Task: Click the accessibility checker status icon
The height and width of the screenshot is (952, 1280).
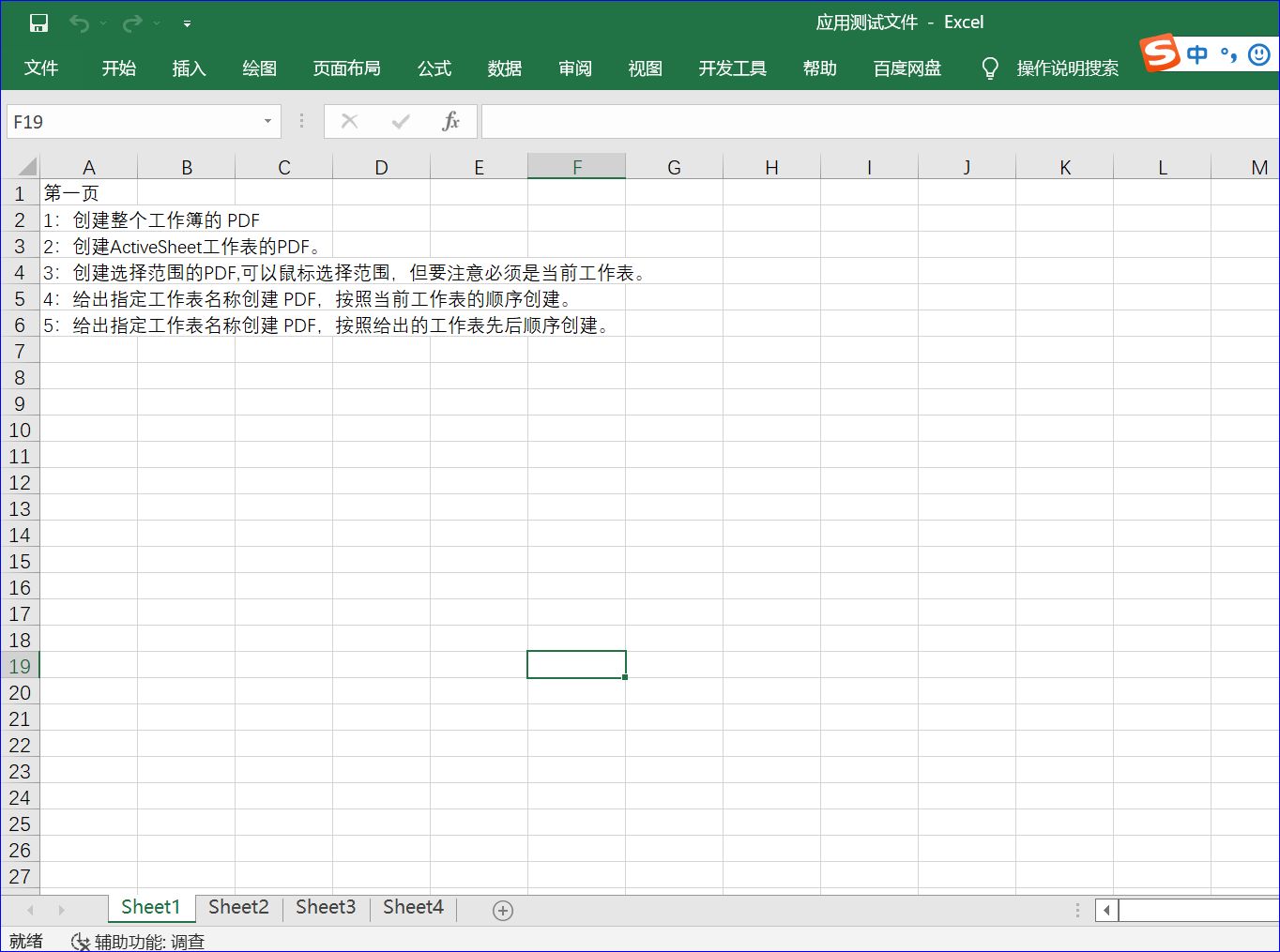Action: point(81,942)
